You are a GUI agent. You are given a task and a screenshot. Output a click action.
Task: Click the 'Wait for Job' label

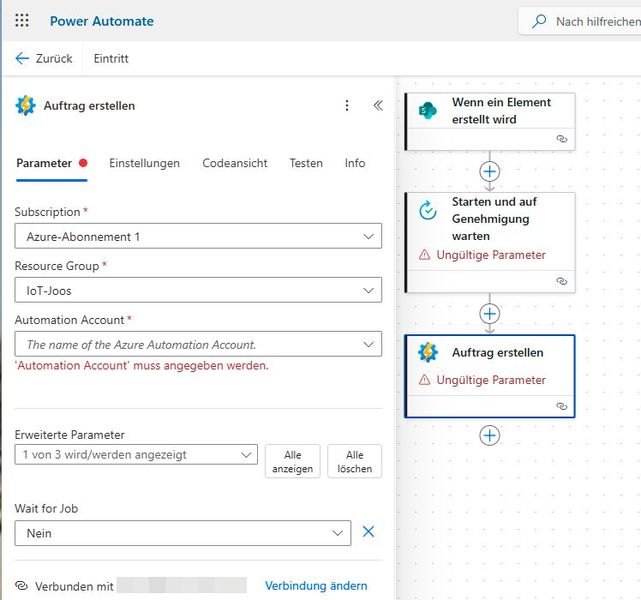46,508
